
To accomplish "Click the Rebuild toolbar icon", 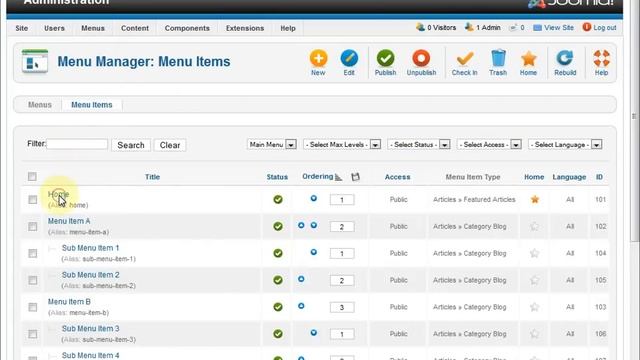I will [x=565, y=58].
